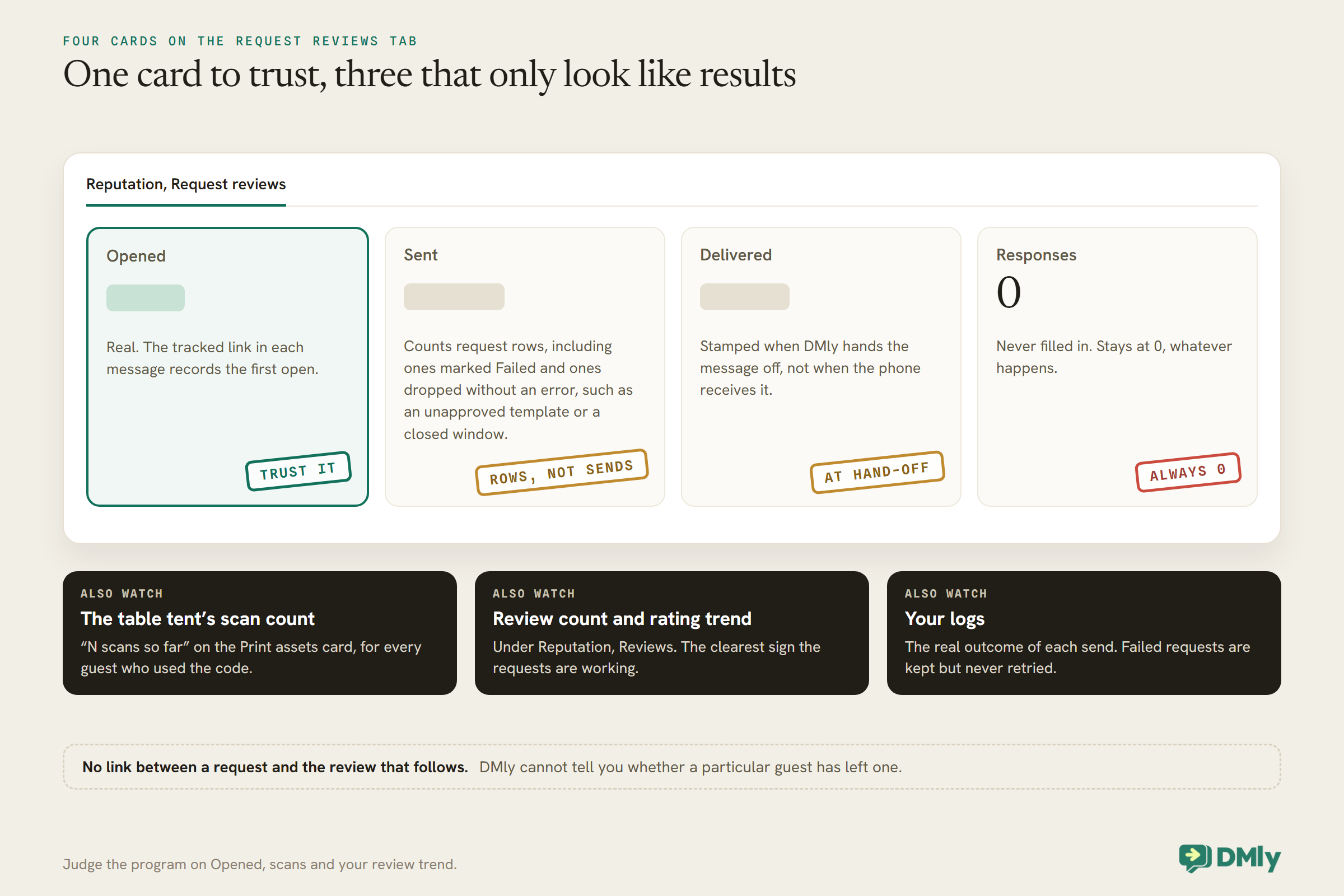The width and height of the screenshot is (1344, 896).
Task: Click the DMly logo icon
Action: 1195,858
